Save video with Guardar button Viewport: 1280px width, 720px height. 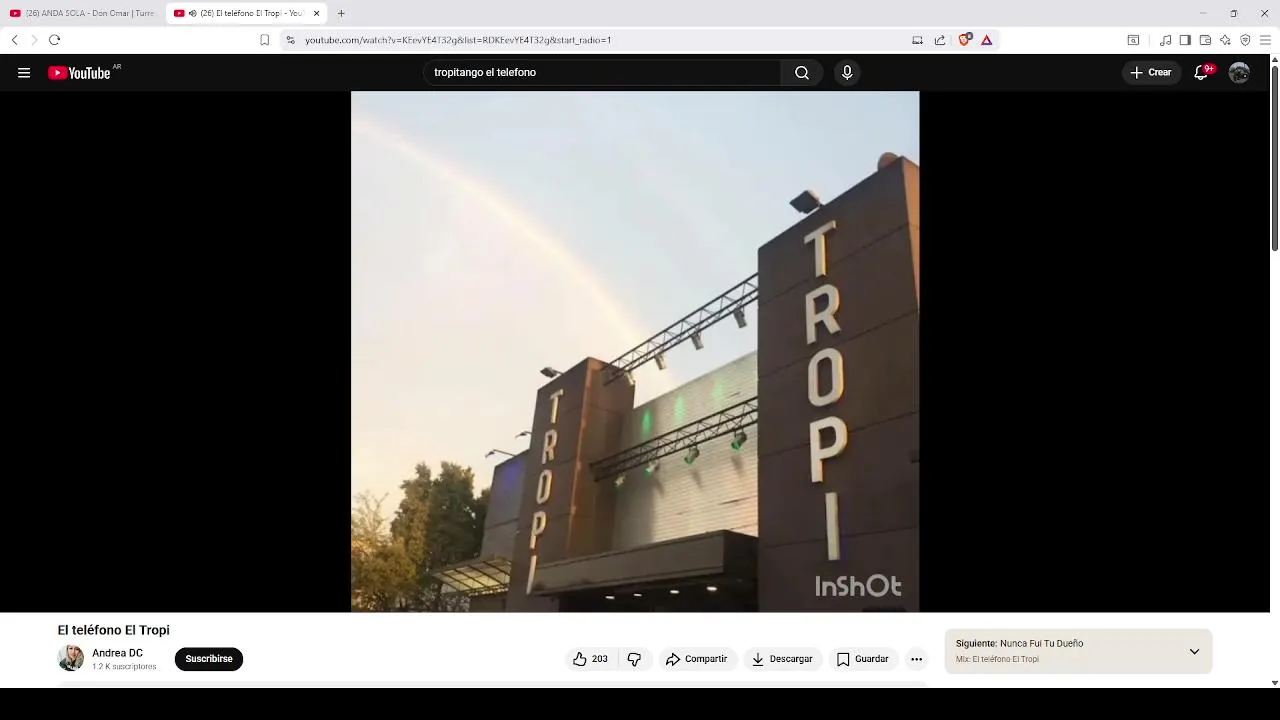[x=862, y=659]
